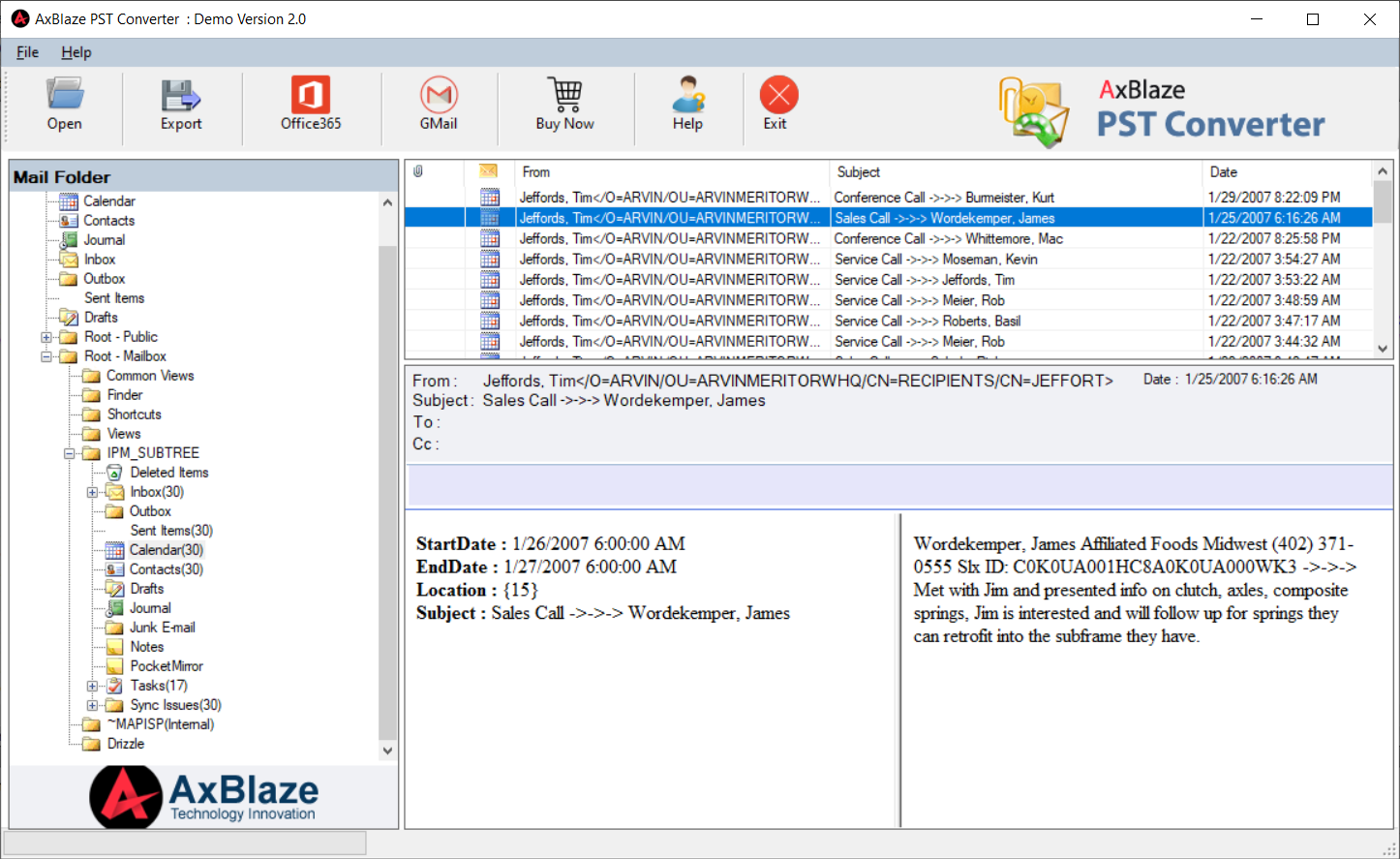Select Conference Call Whittemore, Mac row
The image size is (1400, 859).
(x=889, y=238)
